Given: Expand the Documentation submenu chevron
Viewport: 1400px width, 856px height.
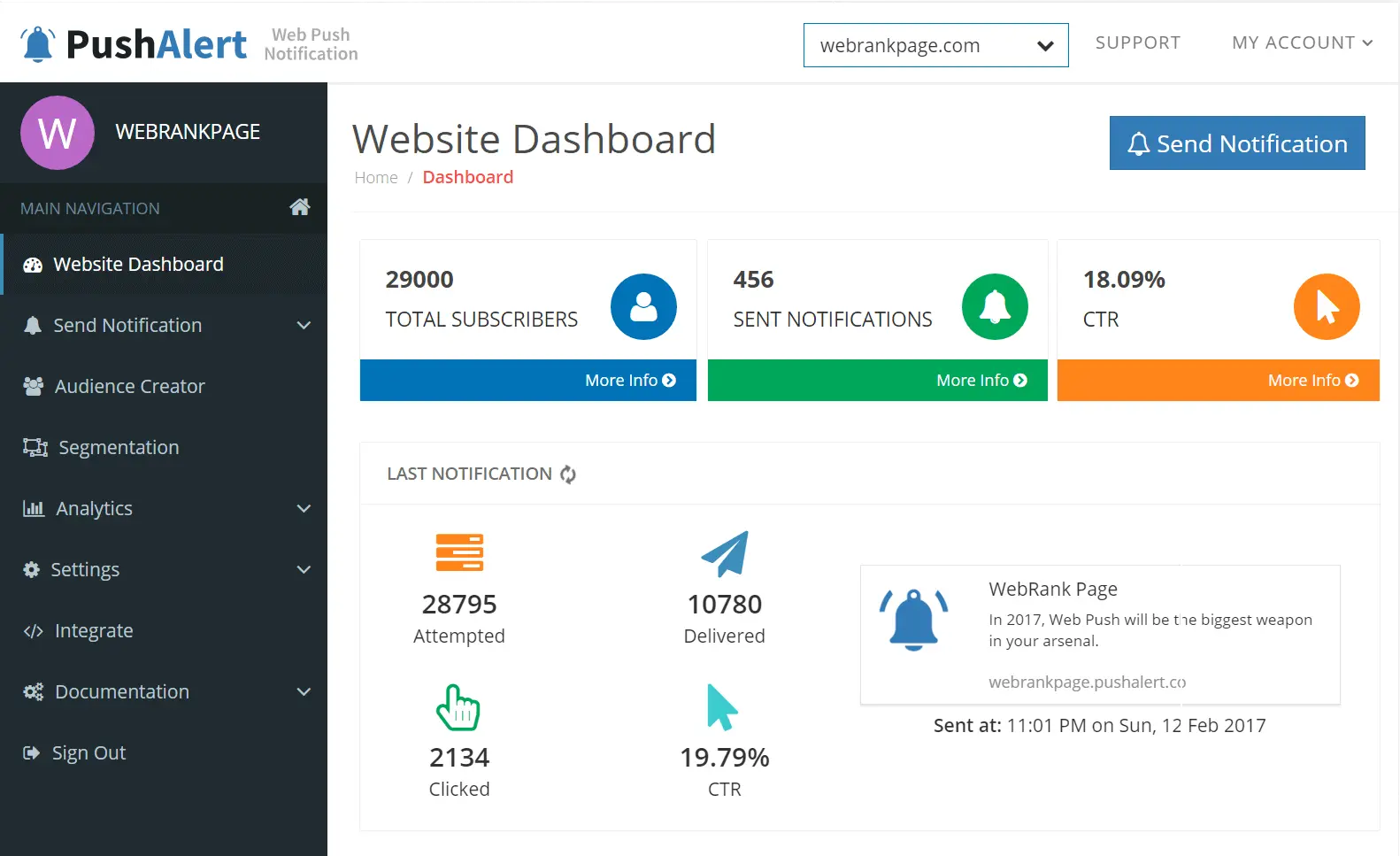Looking at the screenshot, I should pos(304,692).
